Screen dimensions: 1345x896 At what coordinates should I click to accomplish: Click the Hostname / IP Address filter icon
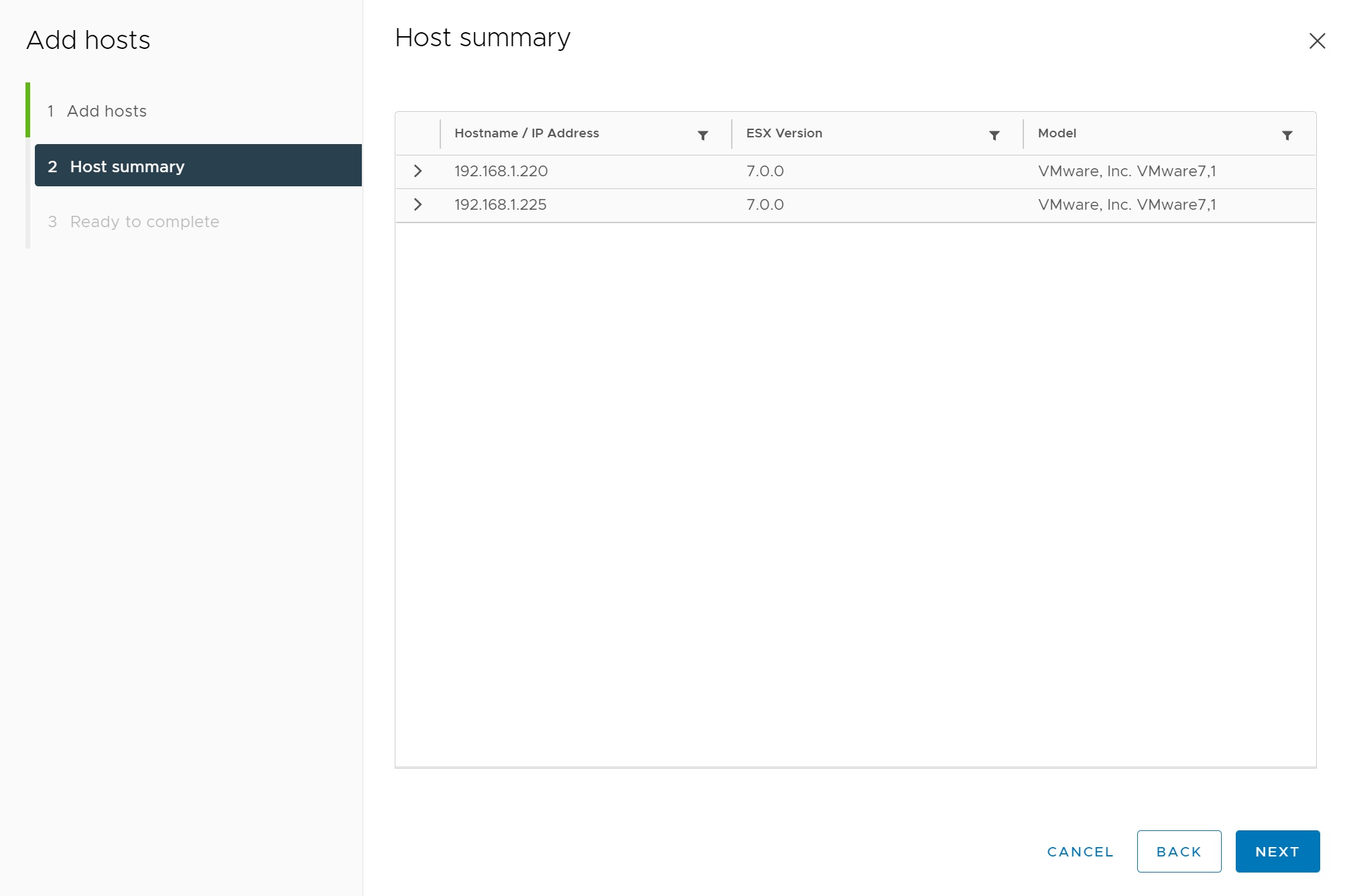(x=702, y=135)
